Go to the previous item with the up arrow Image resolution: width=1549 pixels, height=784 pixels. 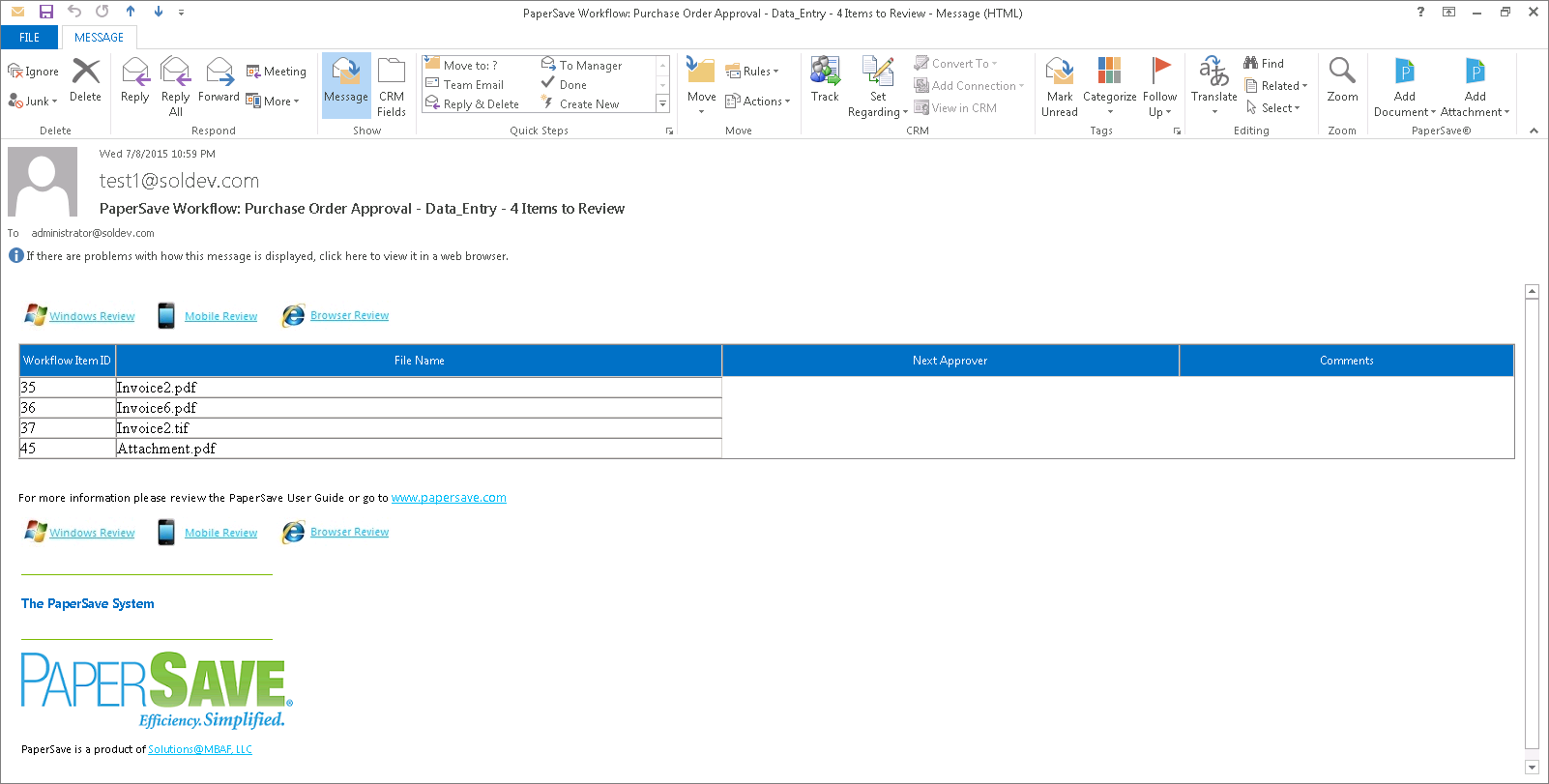coord(131,12)
